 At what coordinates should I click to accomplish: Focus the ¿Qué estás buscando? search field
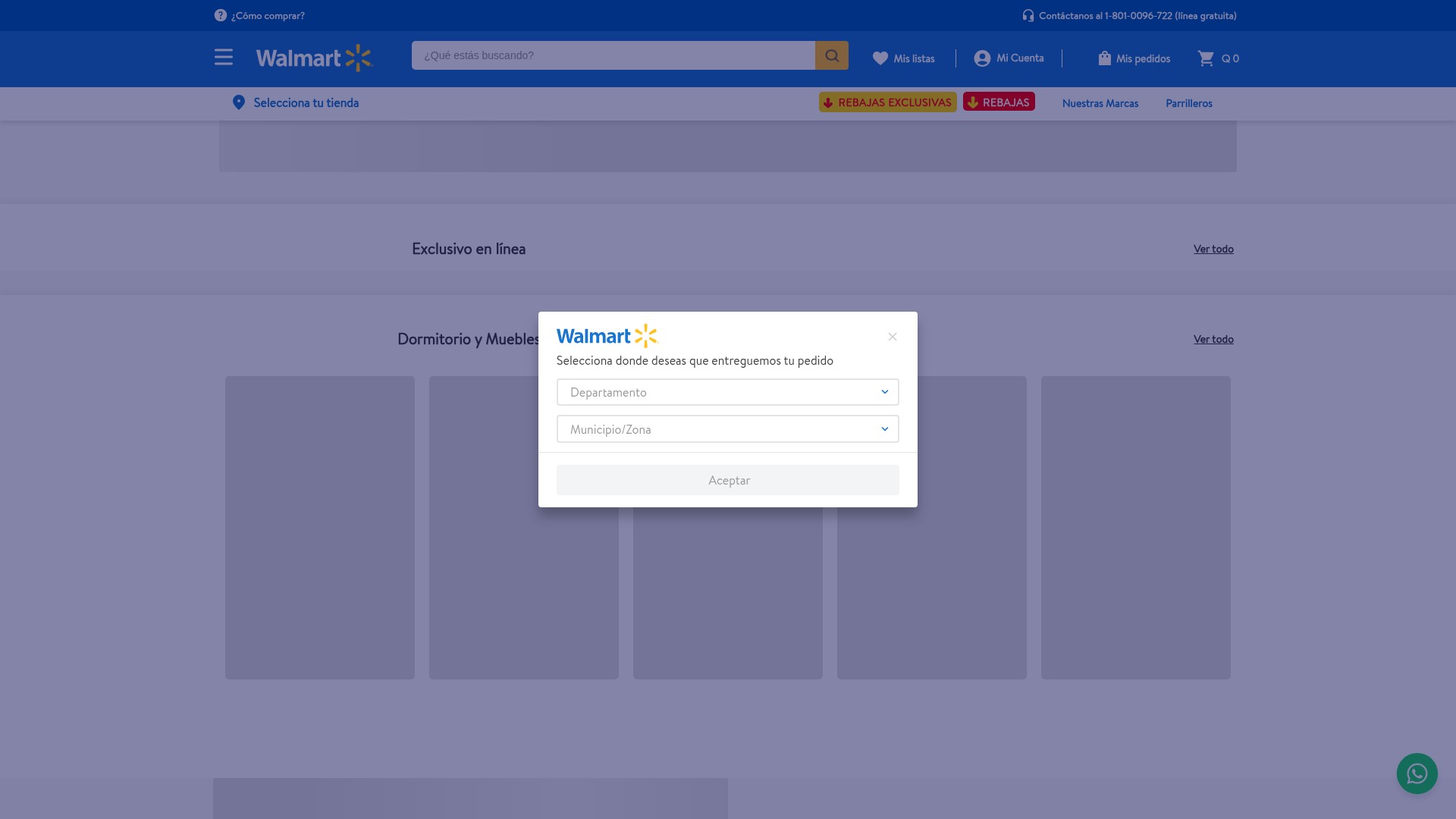pyautogui.click(x=613, y=55)
